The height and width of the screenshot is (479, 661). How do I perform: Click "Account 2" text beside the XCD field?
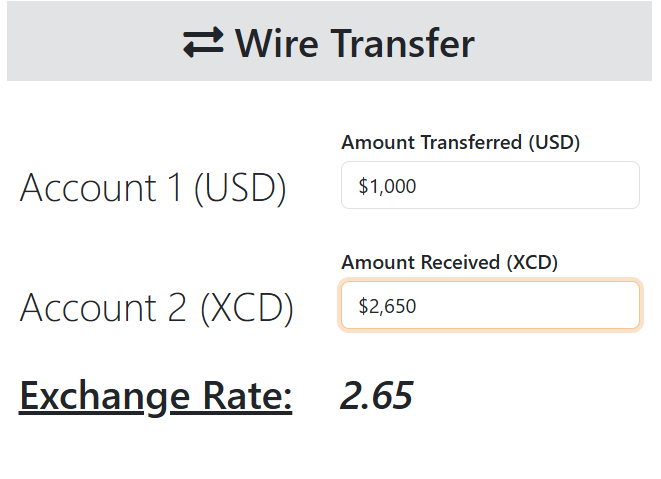(x=104, y=308)
